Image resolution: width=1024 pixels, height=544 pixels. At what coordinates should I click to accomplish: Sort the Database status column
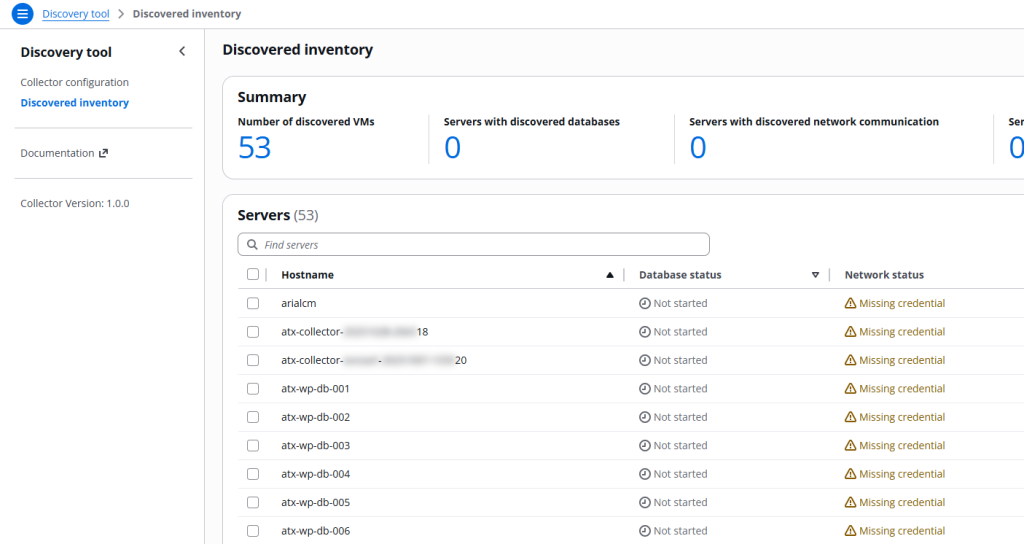click(x=815, y=275)
